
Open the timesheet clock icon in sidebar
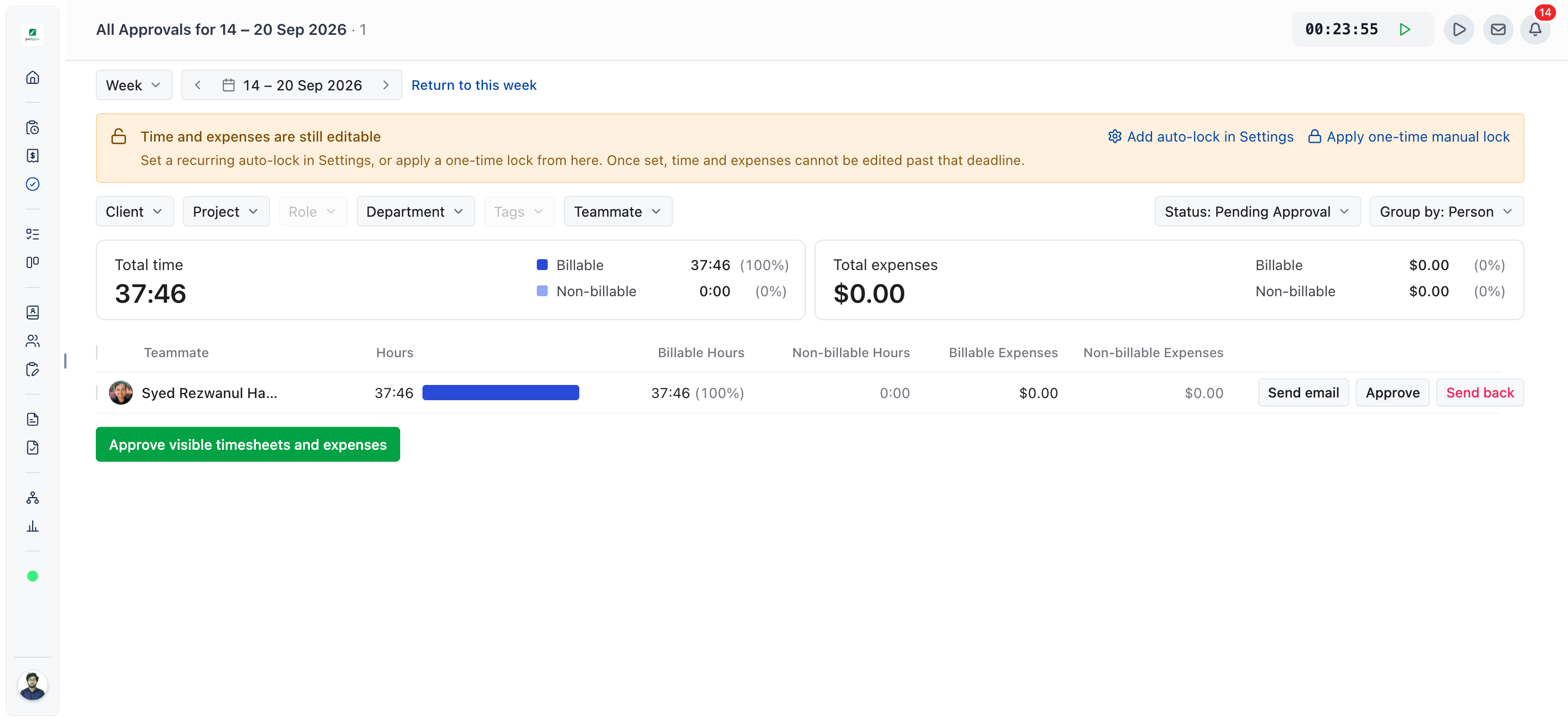click(x=32, y=128)
